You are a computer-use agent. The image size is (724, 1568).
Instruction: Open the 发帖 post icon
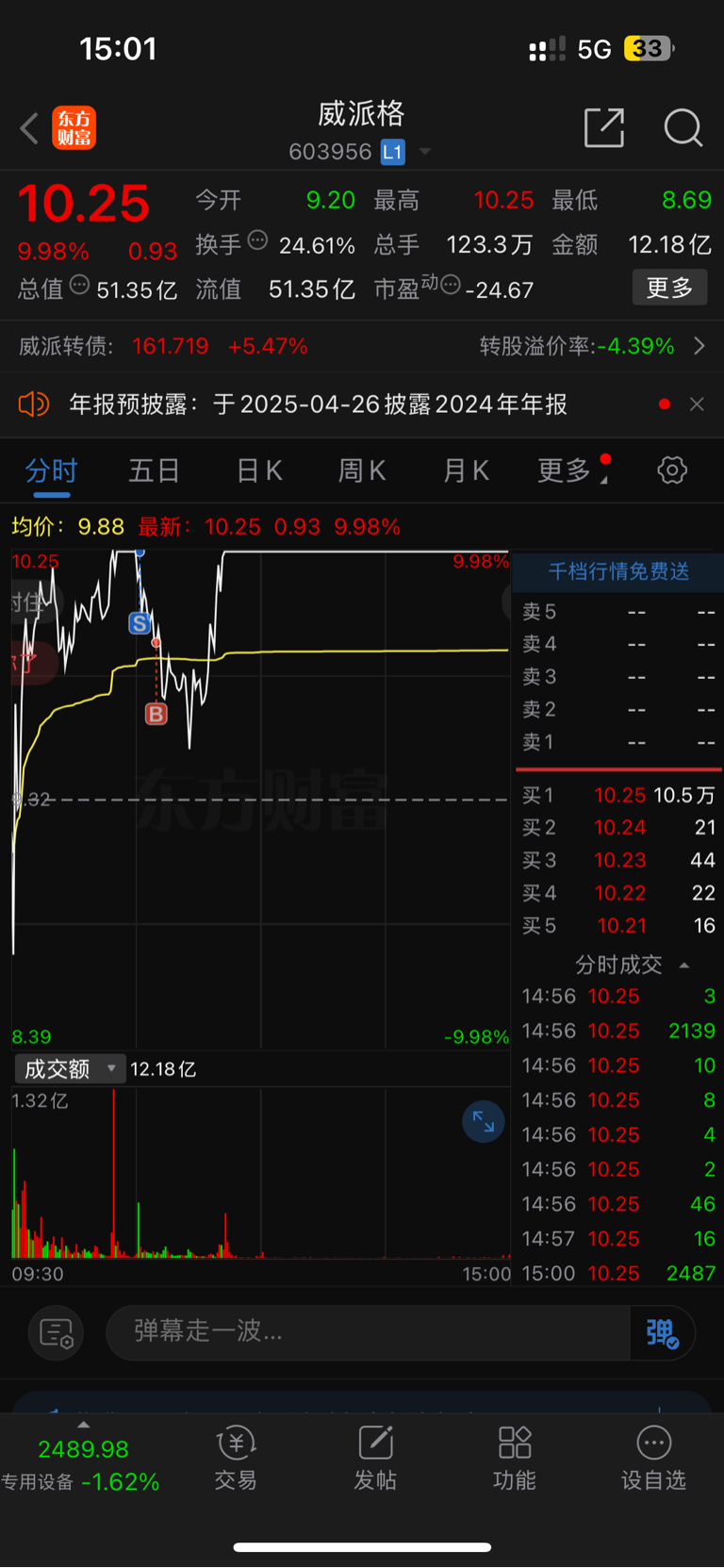point(375,1458)
